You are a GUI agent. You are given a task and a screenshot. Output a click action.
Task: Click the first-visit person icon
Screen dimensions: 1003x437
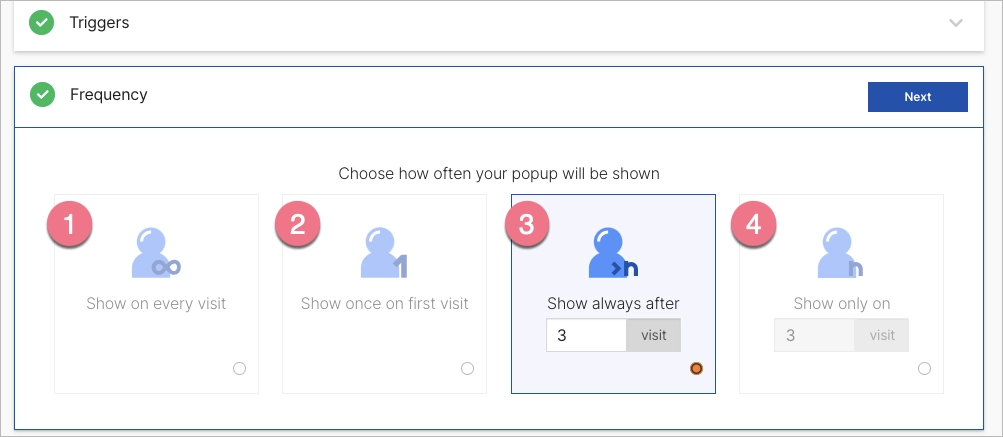pos(384,252)
